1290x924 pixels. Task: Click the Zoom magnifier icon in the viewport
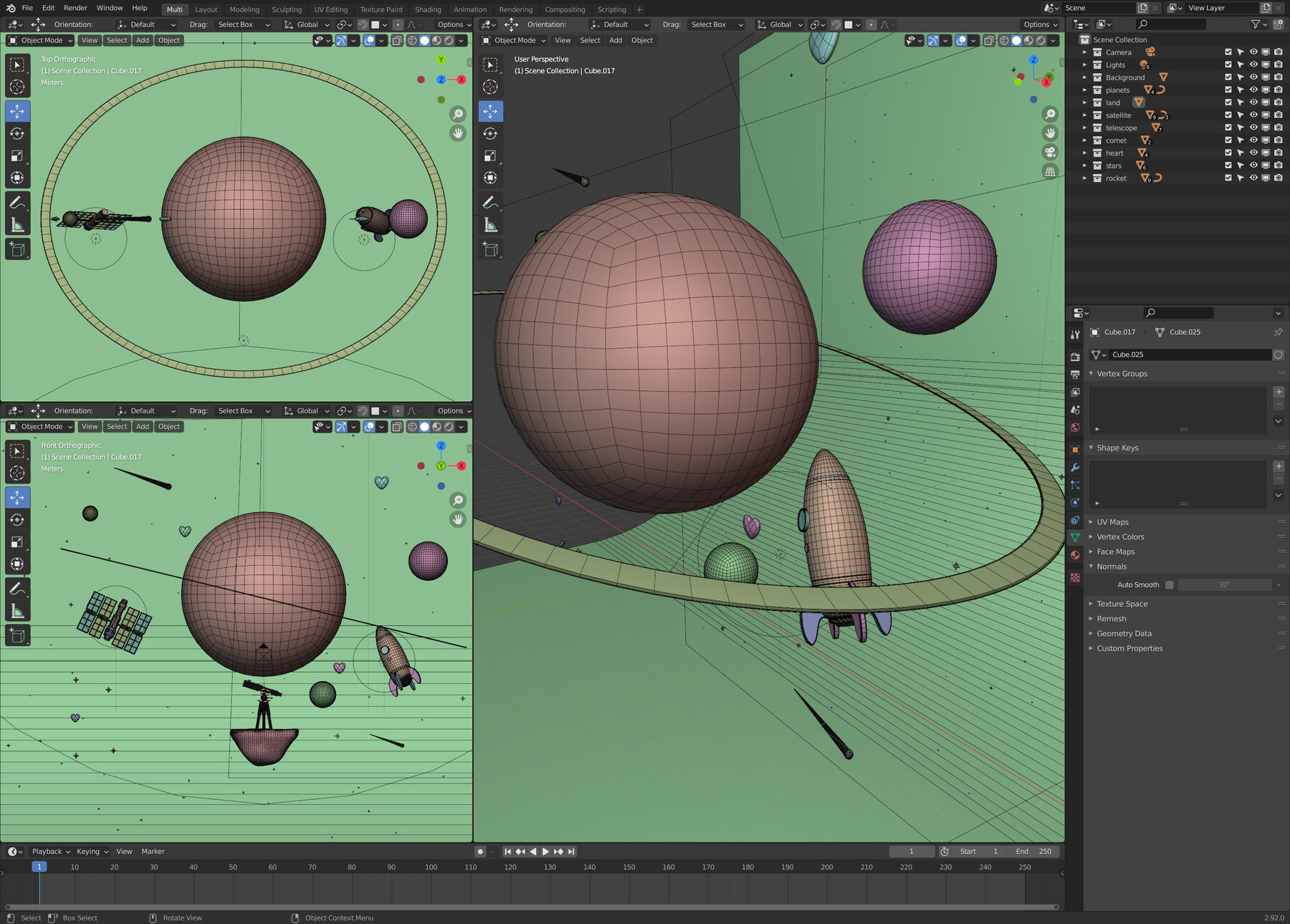(1051, 113)
